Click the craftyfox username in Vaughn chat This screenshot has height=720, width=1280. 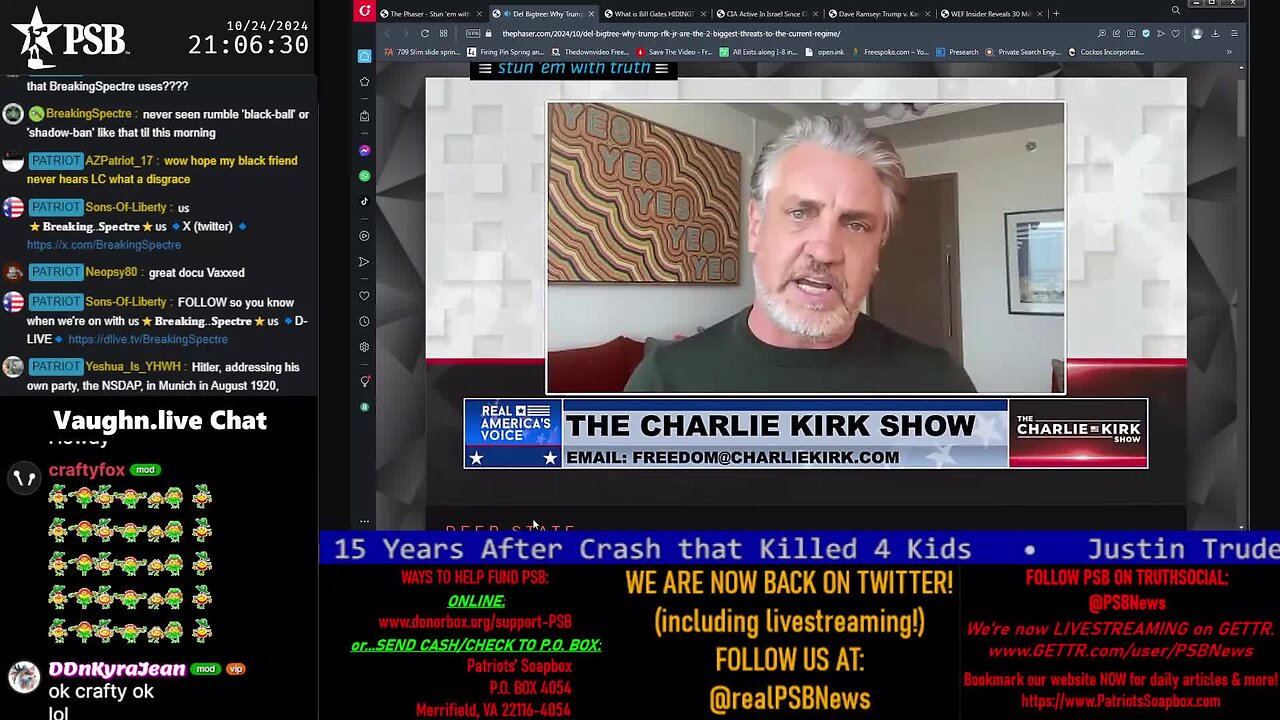(87, 470)
